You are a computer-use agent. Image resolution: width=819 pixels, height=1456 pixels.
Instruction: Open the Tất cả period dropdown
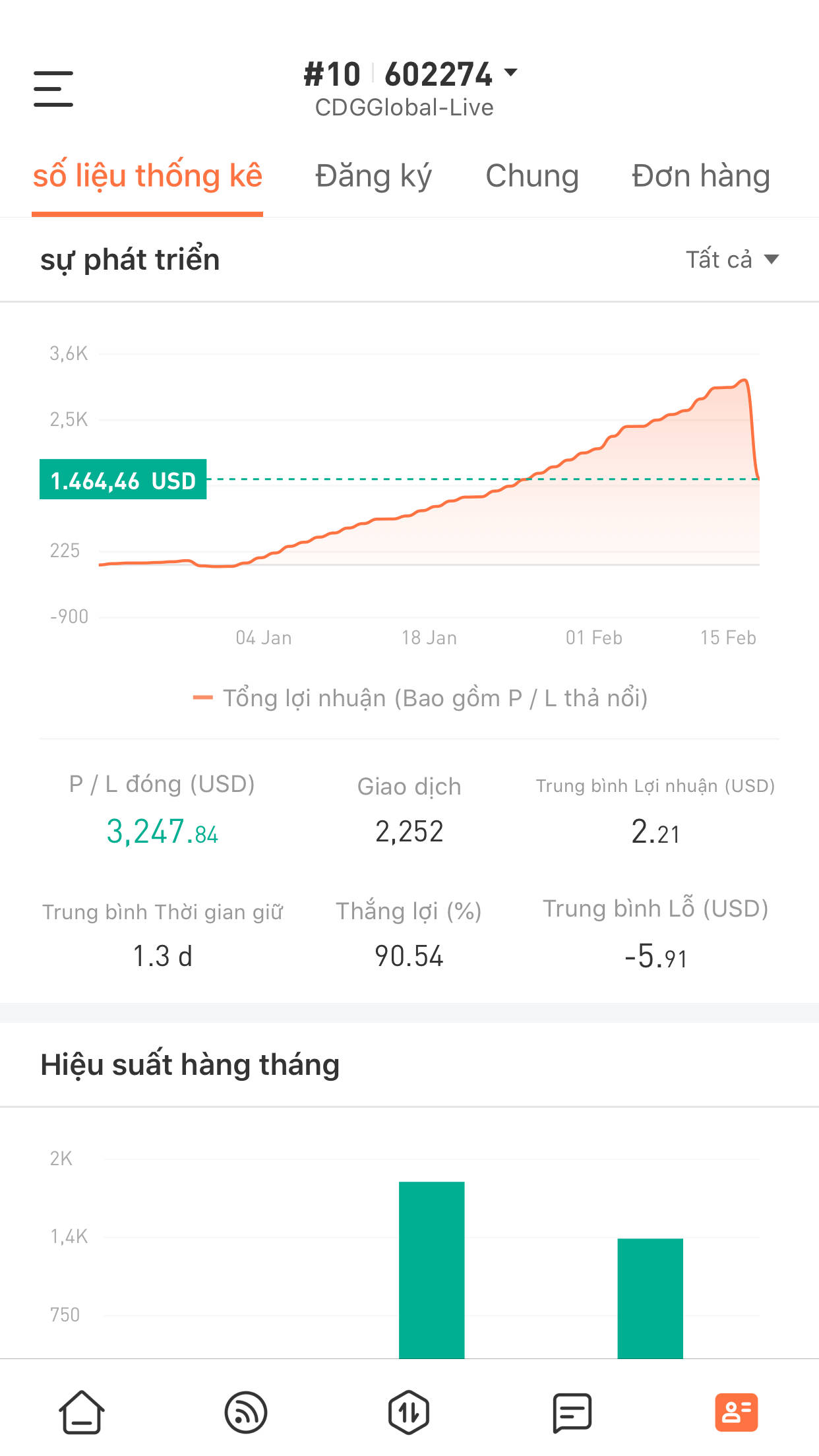732,259
